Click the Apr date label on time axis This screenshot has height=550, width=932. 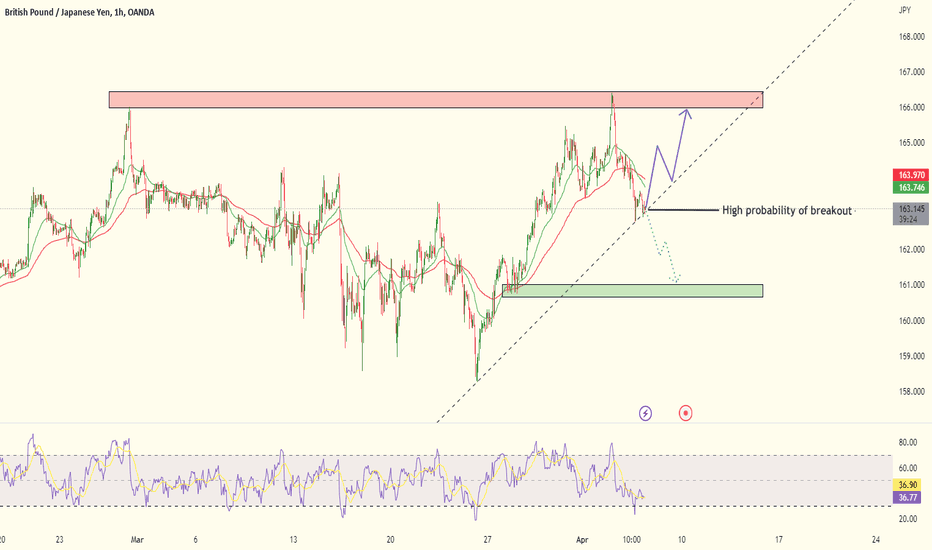(x=582, y=540)
